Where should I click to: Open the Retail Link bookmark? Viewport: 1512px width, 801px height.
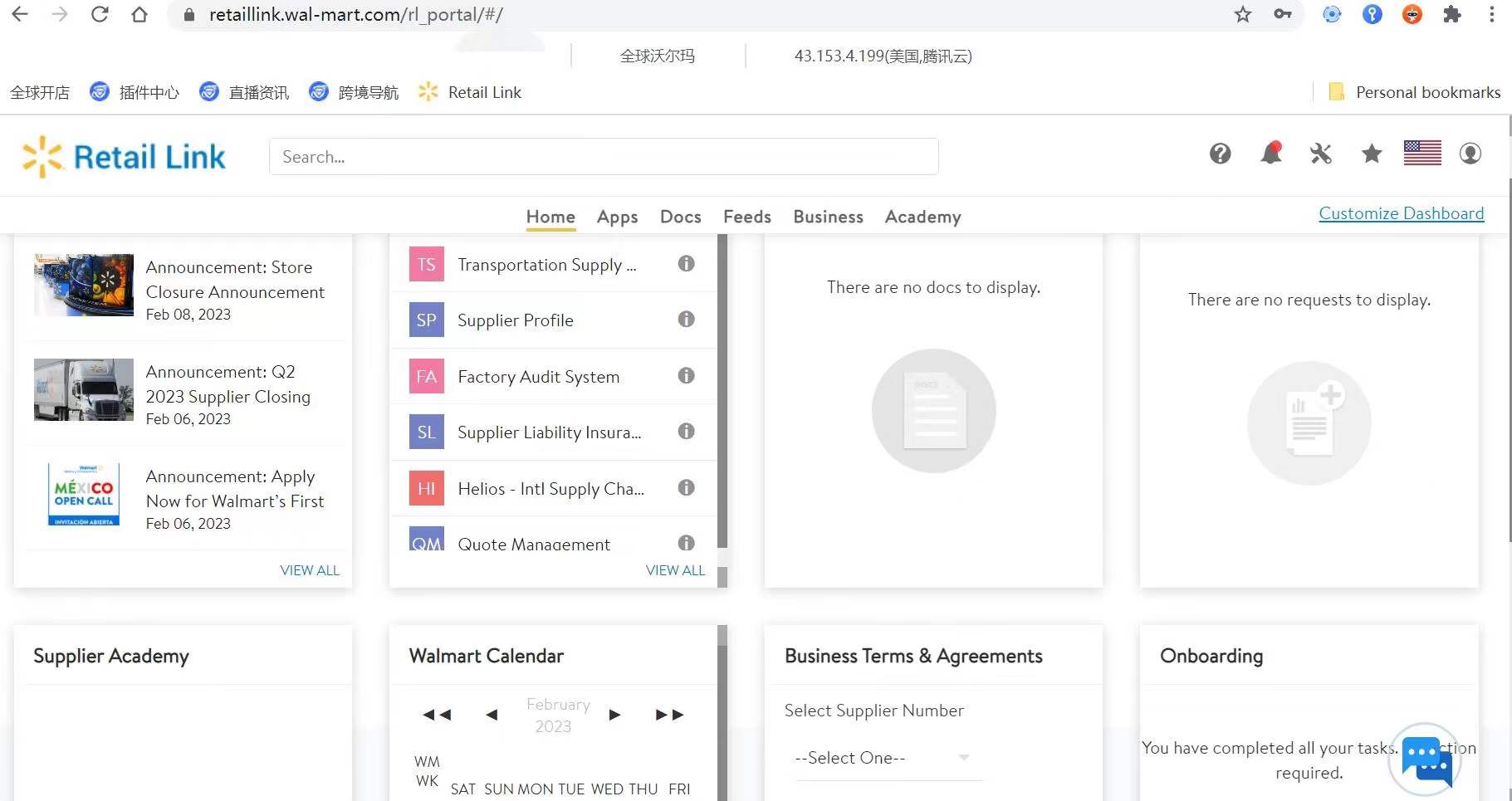[470, 92]
